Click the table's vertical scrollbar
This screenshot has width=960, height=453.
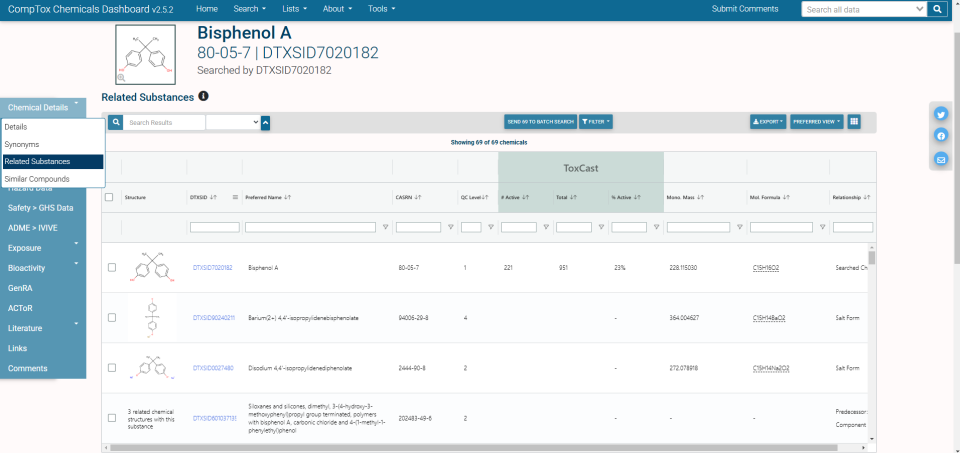pos(871,340)
